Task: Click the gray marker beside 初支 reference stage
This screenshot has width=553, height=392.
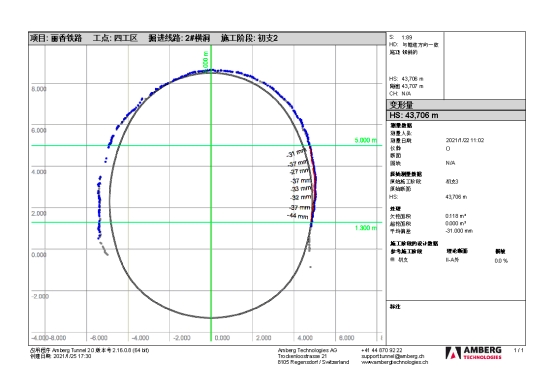Action: click(x=392, y=260)
